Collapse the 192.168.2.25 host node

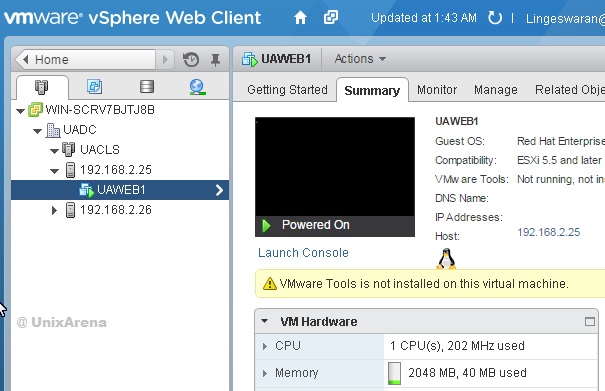point(54,171)
